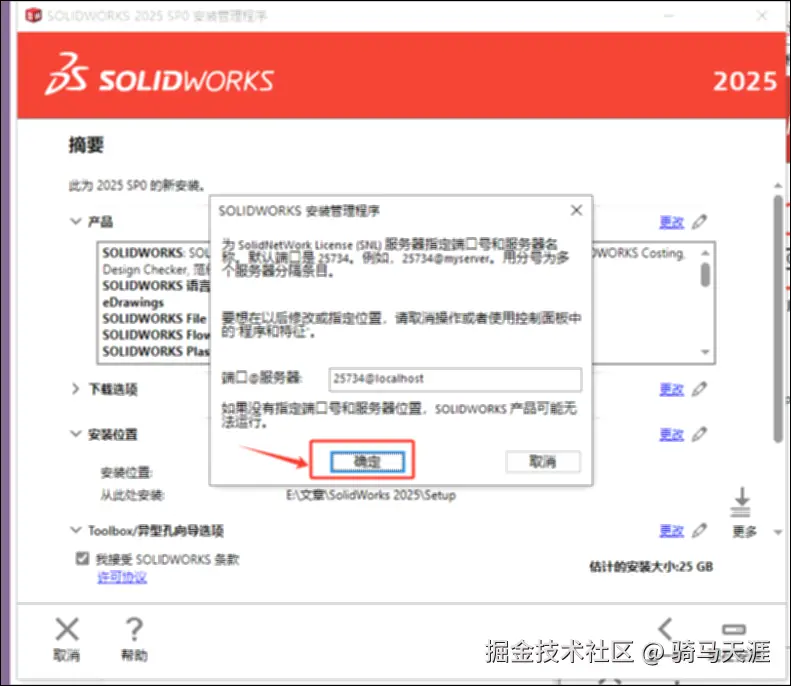791x686 pixels.
Task: Click the 更改 link for 安装位置
Action: [671, 434]
